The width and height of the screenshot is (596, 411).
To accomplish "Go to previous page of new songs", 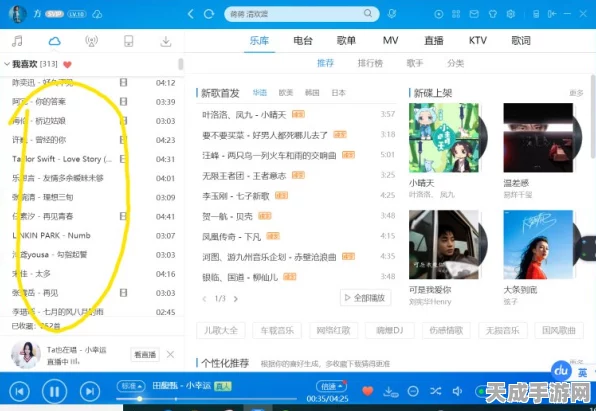I will coord(204,299).
